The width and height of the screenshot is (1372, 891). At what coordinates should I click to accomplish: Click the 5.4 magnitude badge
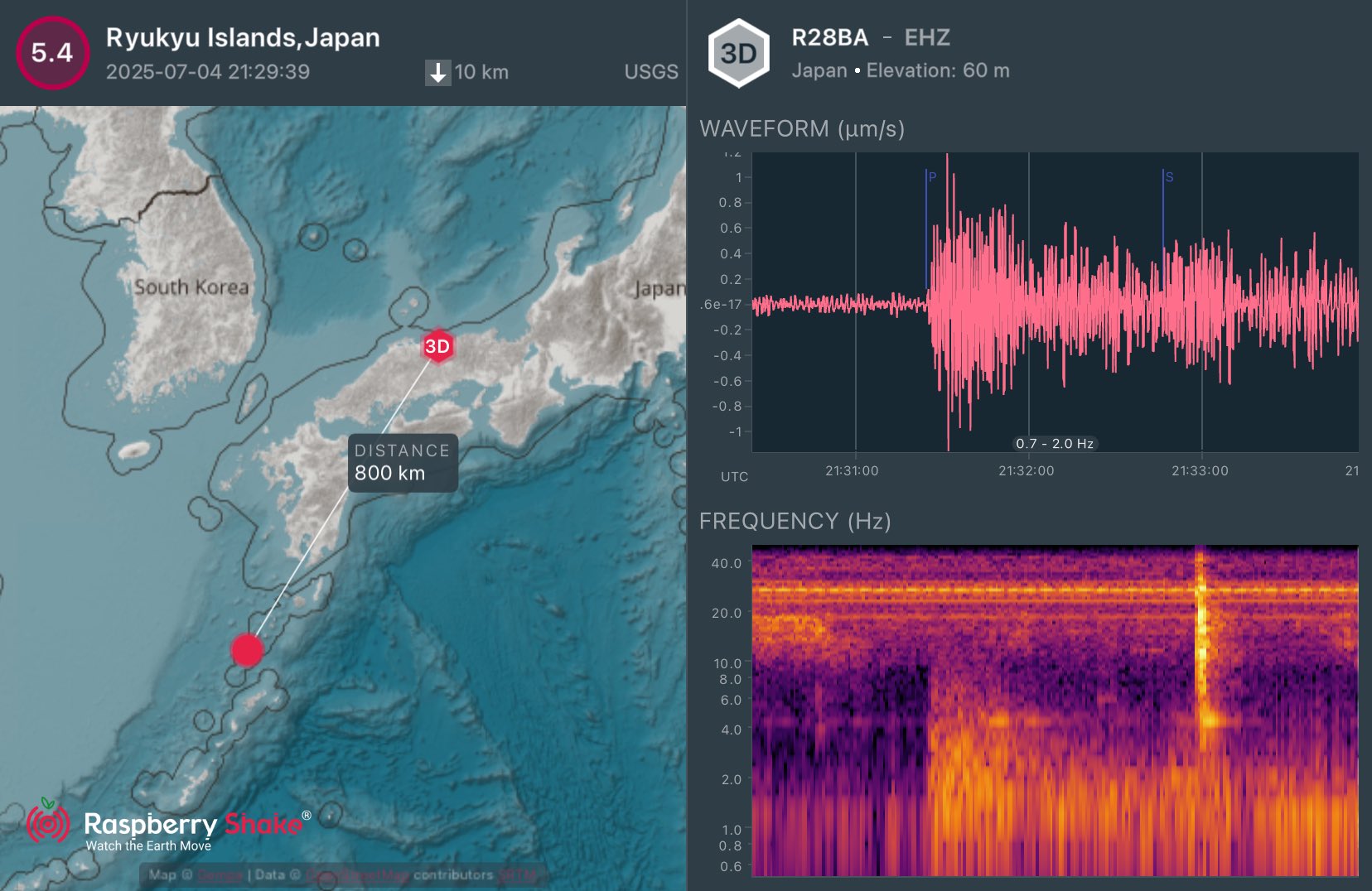click(x=52, y=53)
